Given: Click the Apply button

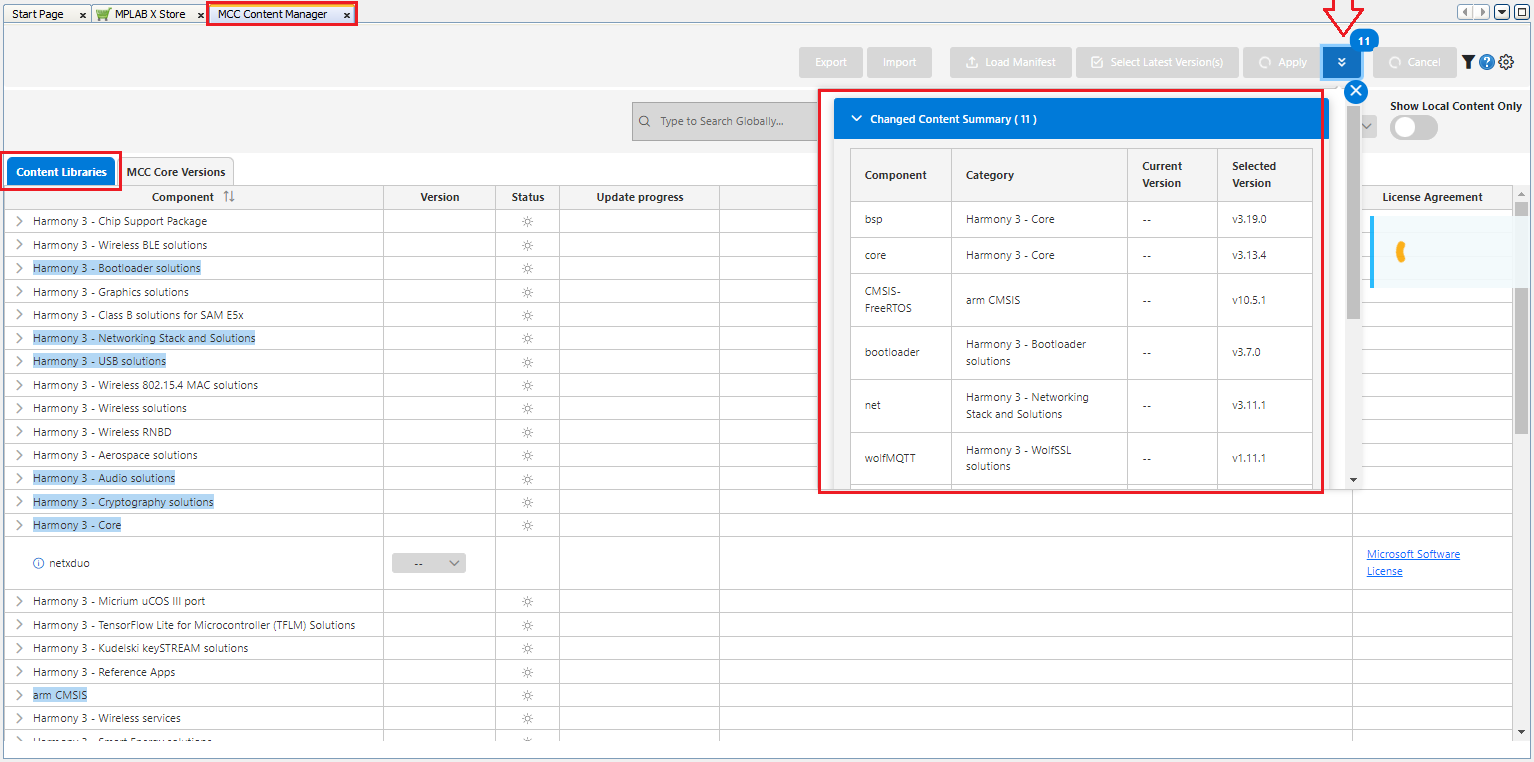Looking at the screenshot, I should tap(1281, 62).
